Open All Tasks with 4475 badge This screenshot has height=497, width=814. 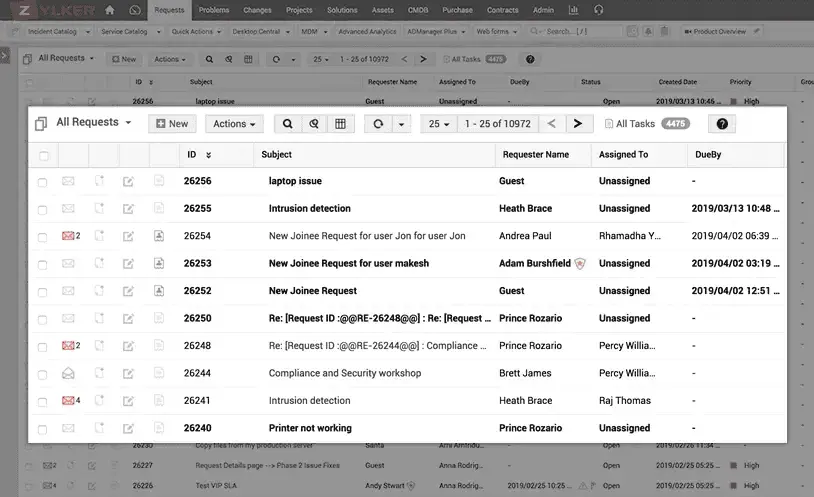(x=647, y=124)
